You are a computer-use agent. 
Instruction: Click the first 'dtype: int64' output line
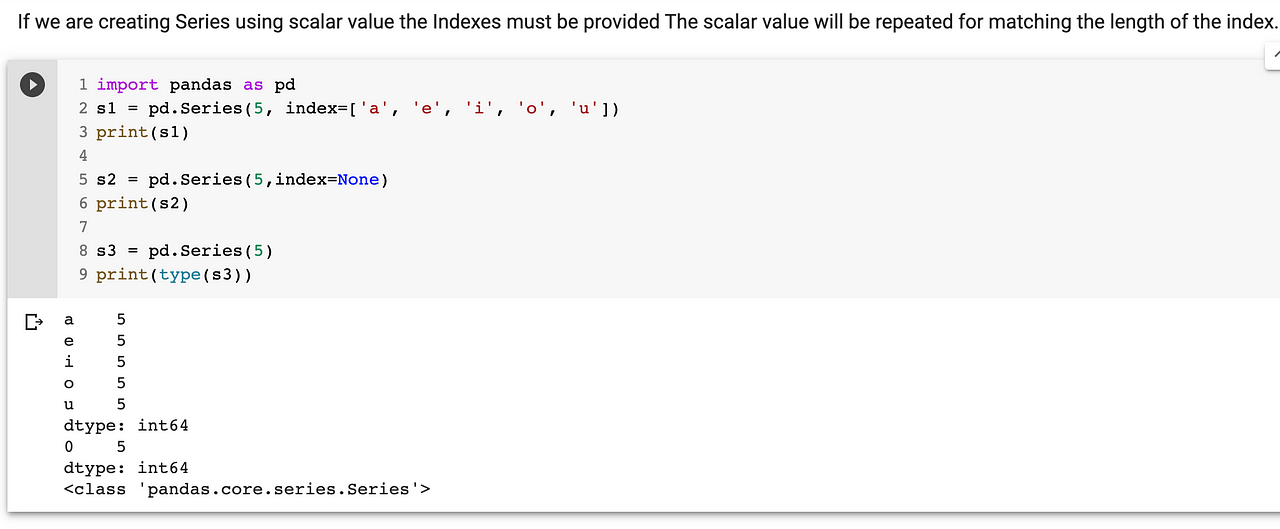tap(126, 425)
